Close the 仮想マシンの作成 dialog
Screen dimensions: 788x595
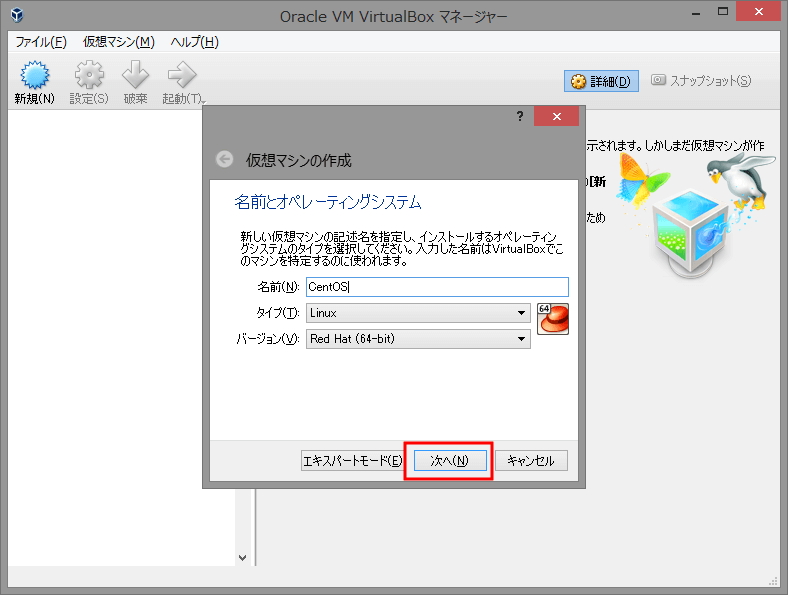click(x=556, y=116)
